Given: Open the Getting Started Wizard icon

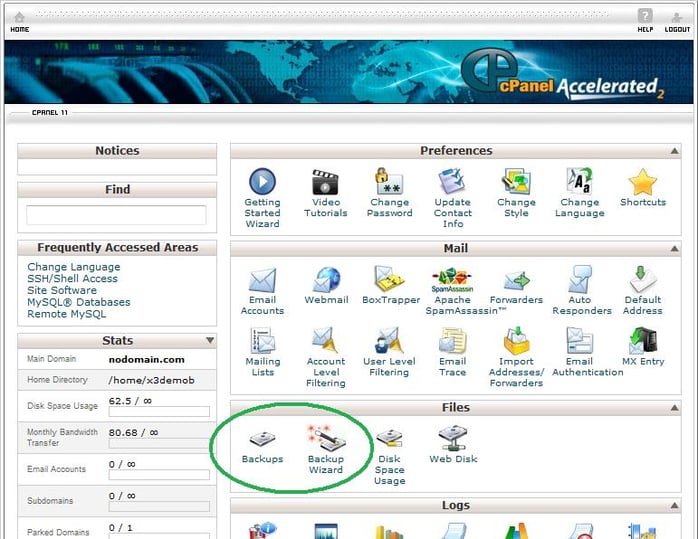Looking at the screenshot, I should (262, 181).
